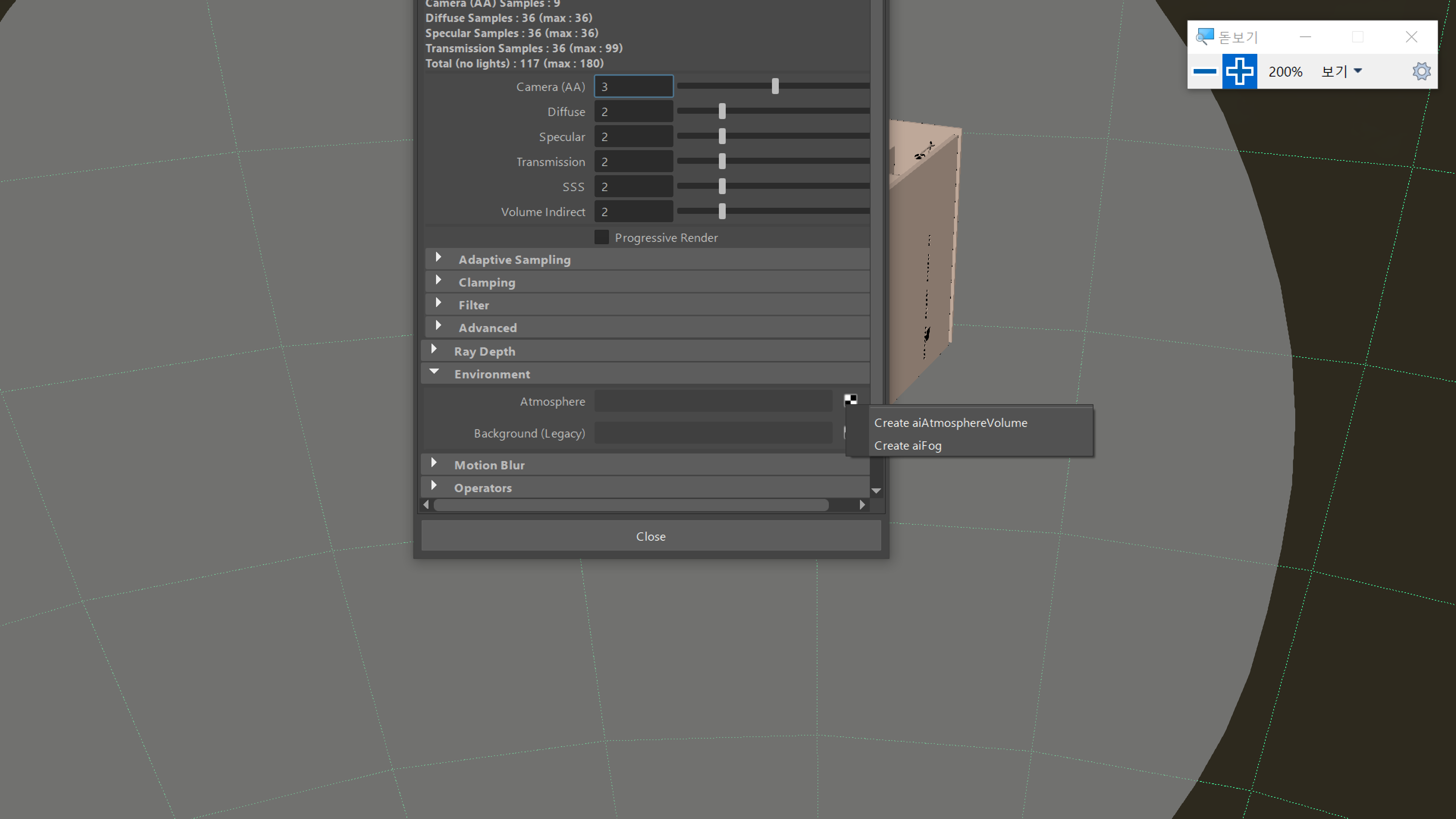Image resolution: width=1456 pixels, height=819 pixels.
Task: Select Create aiAtmosphereVolume from the menu
Action: tap(951, 422)
